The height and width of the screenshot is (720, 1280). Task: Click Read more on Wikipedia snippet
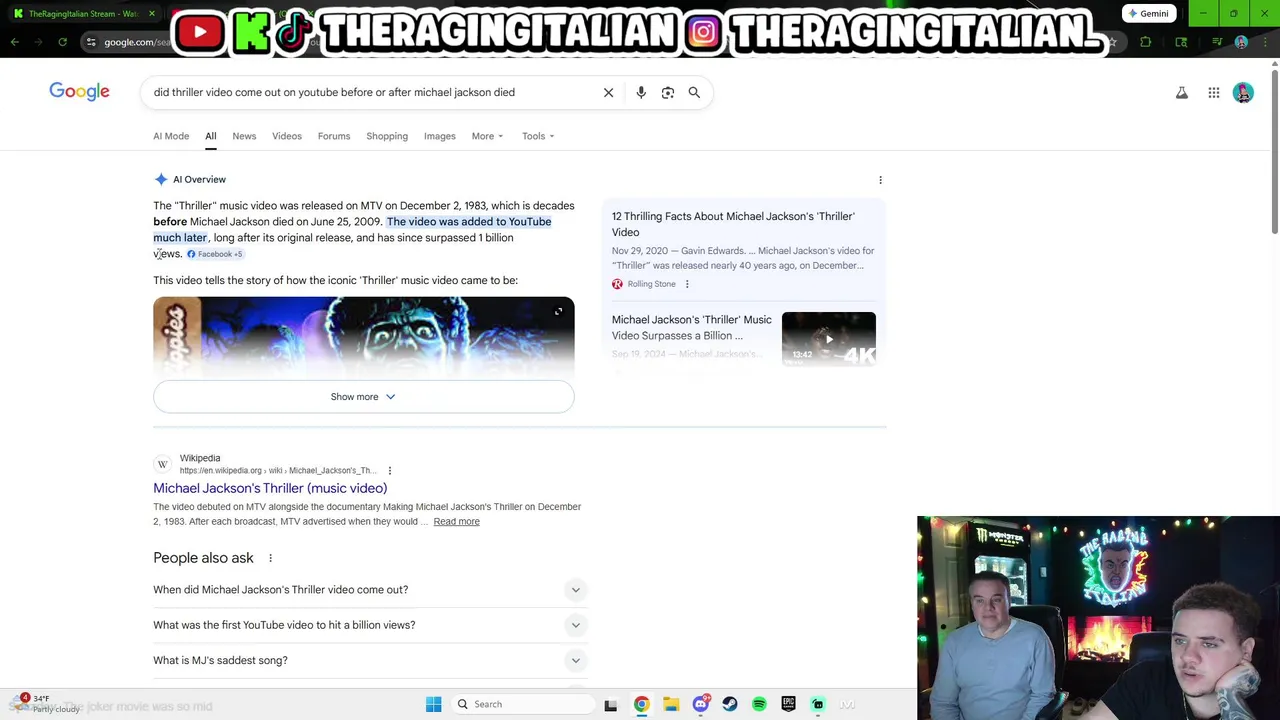456,521
